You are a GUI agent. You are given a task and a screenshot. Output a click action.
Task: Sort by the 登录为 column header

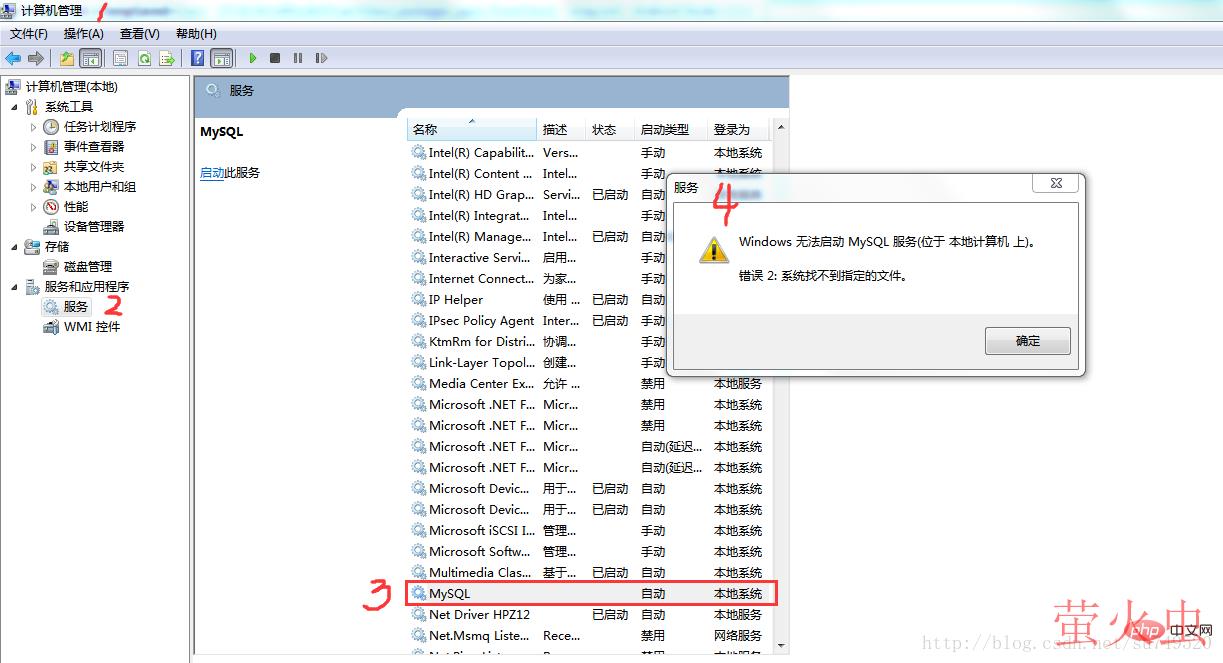739,130
